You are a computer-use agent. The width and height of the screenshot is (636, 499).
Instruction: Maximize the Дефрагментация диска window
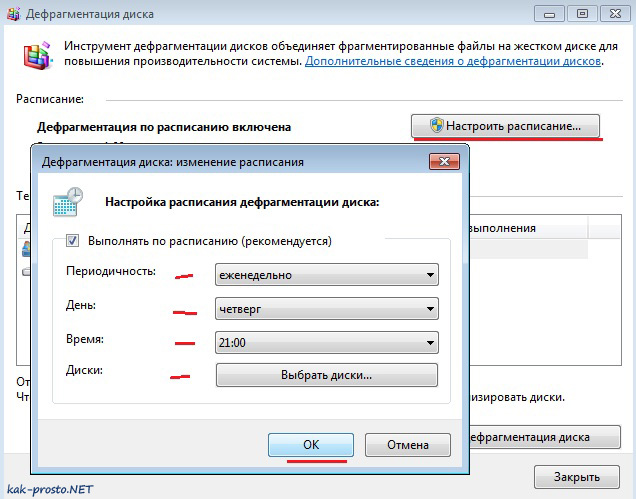pyautogui.click(x=582, y=14)
